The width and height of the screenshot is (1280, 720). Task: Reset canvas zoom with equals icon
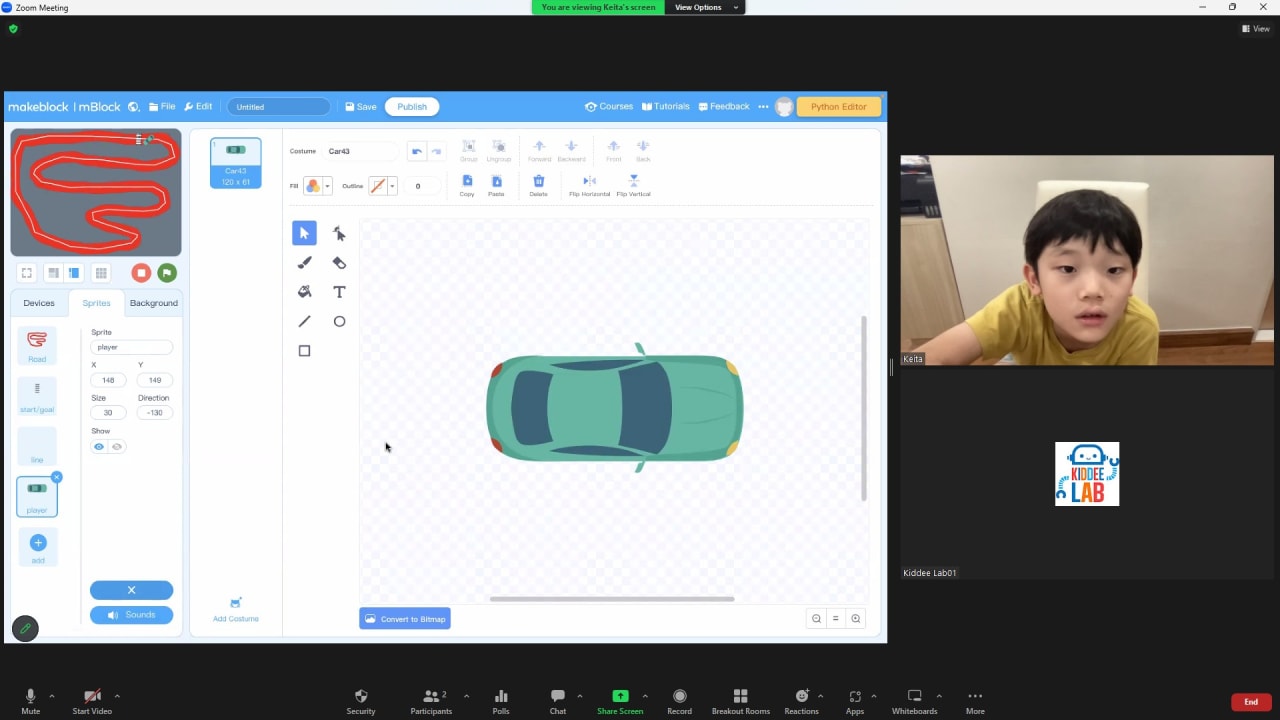(836, 619)
